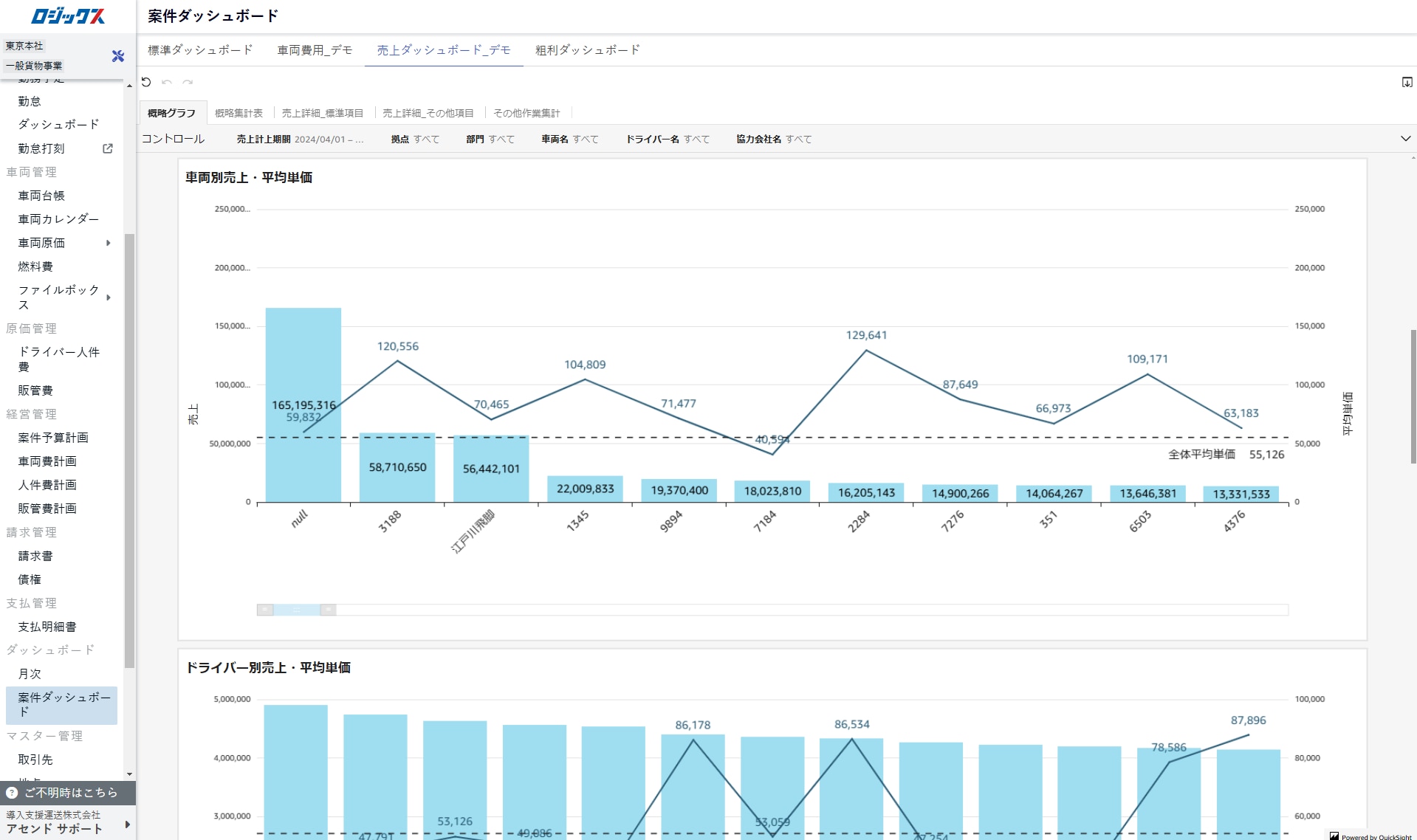Open the 部門 filter dropdown
1417x840 pixels.
pos(490,139)
